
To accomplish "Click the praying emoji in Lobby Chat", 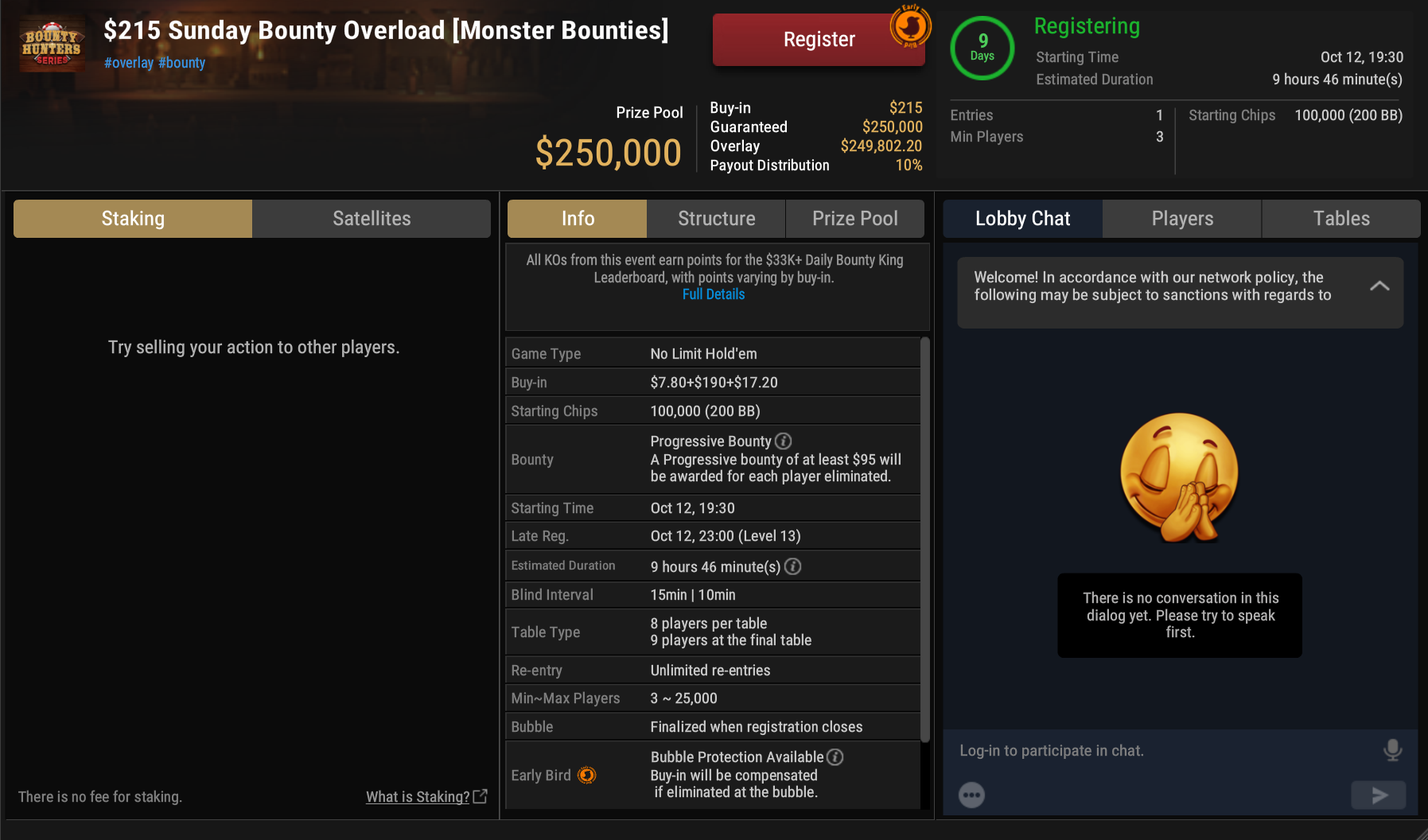I will tap(1180, 477).
